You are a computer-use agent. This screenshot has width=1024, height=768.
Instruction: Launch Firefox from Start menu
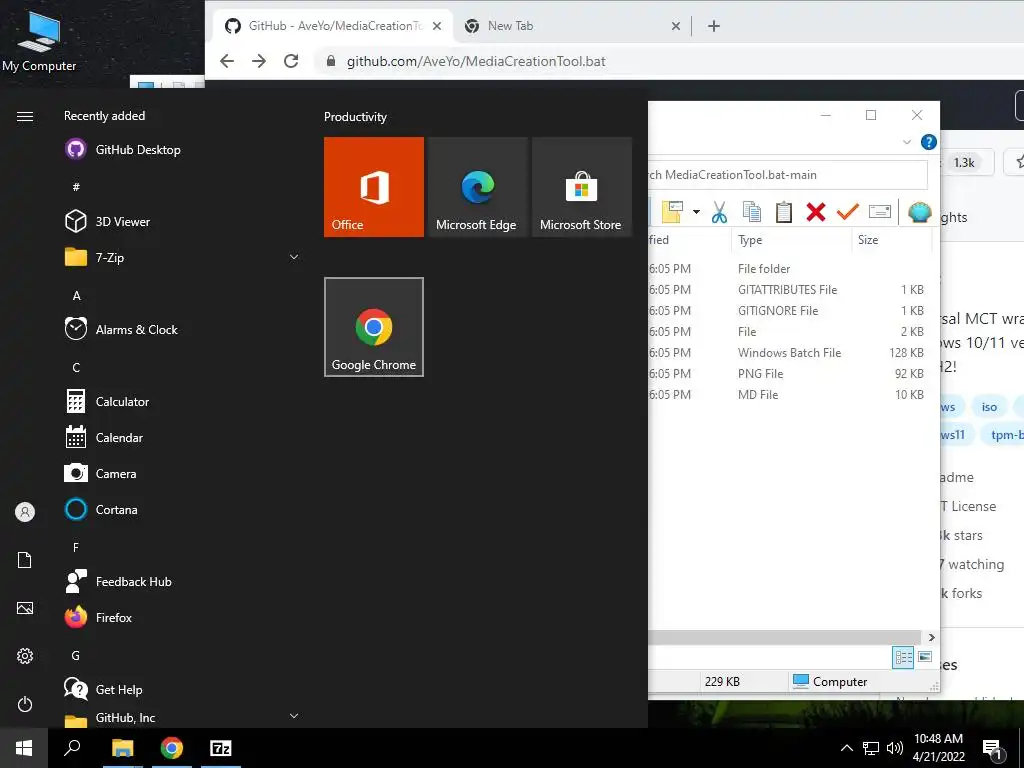(x=99, y=617)
